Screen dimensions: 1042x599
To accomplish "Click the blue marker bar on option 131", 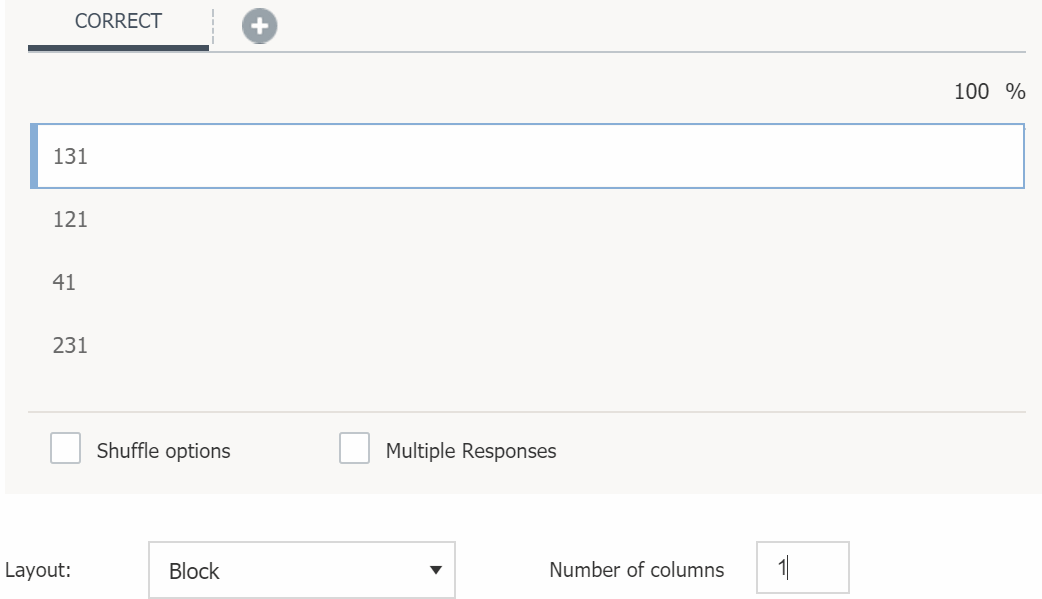I will point(35,156).
